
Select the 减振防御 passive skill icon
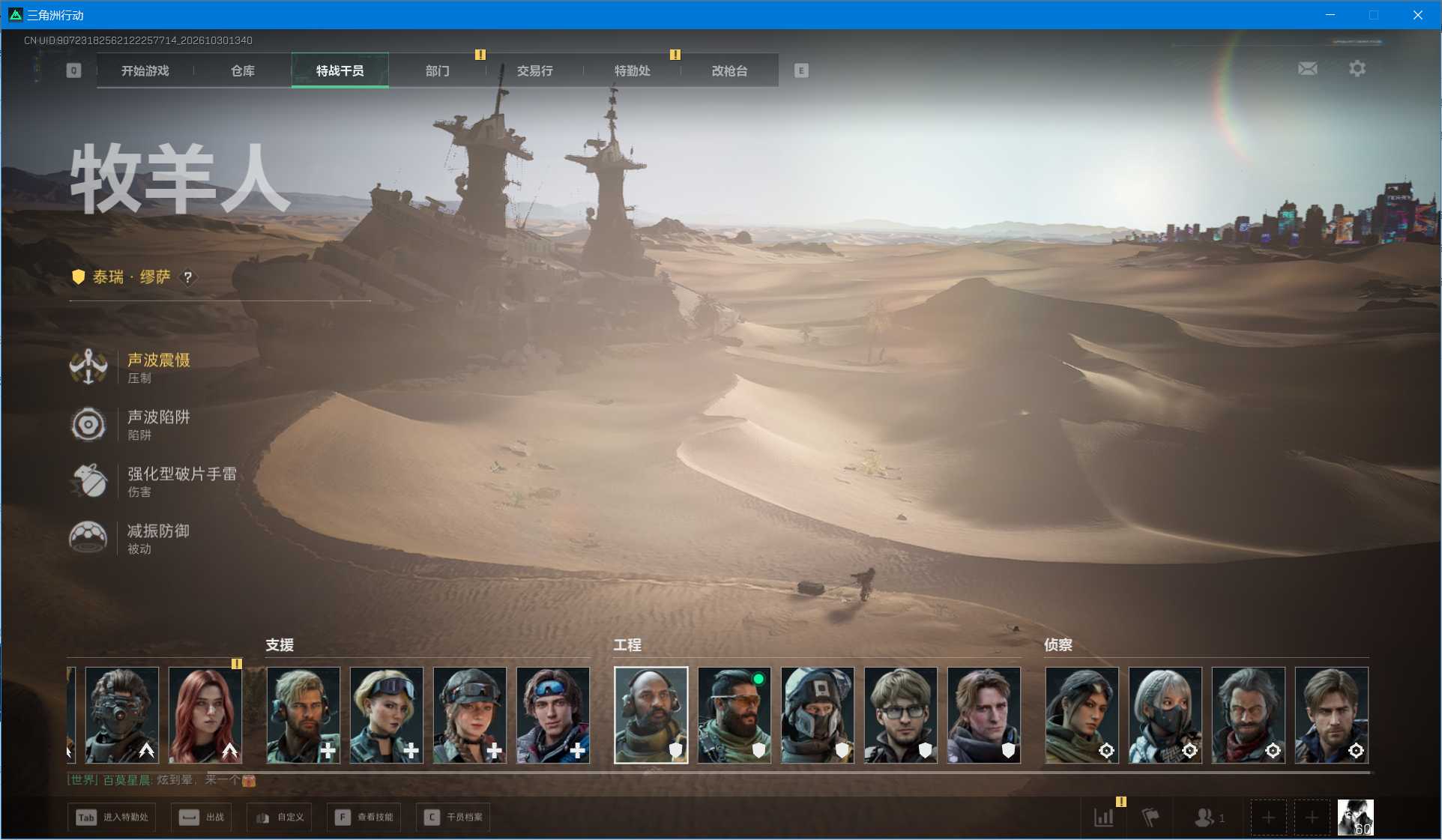point(88,538)
